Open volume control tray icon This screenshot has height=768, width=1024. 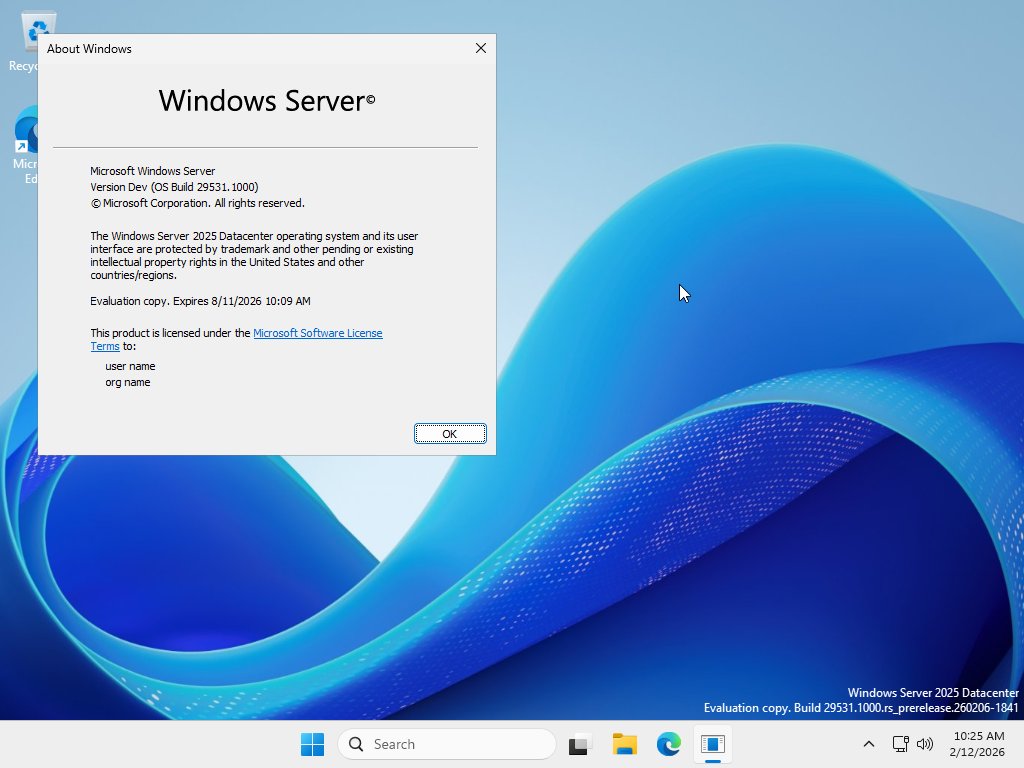pyautogui.click(x=925, y=744)
